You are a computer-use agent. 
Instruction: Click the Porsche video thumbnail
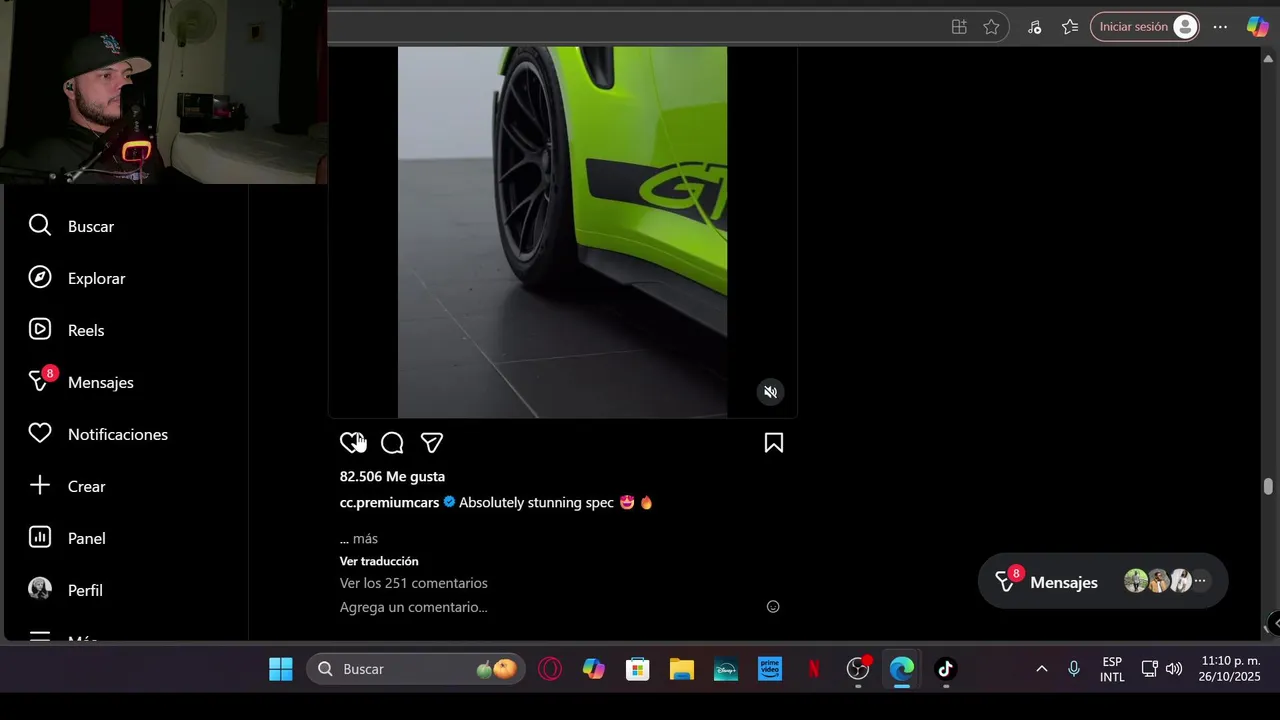pyautogui.click(x=562, y=232)
